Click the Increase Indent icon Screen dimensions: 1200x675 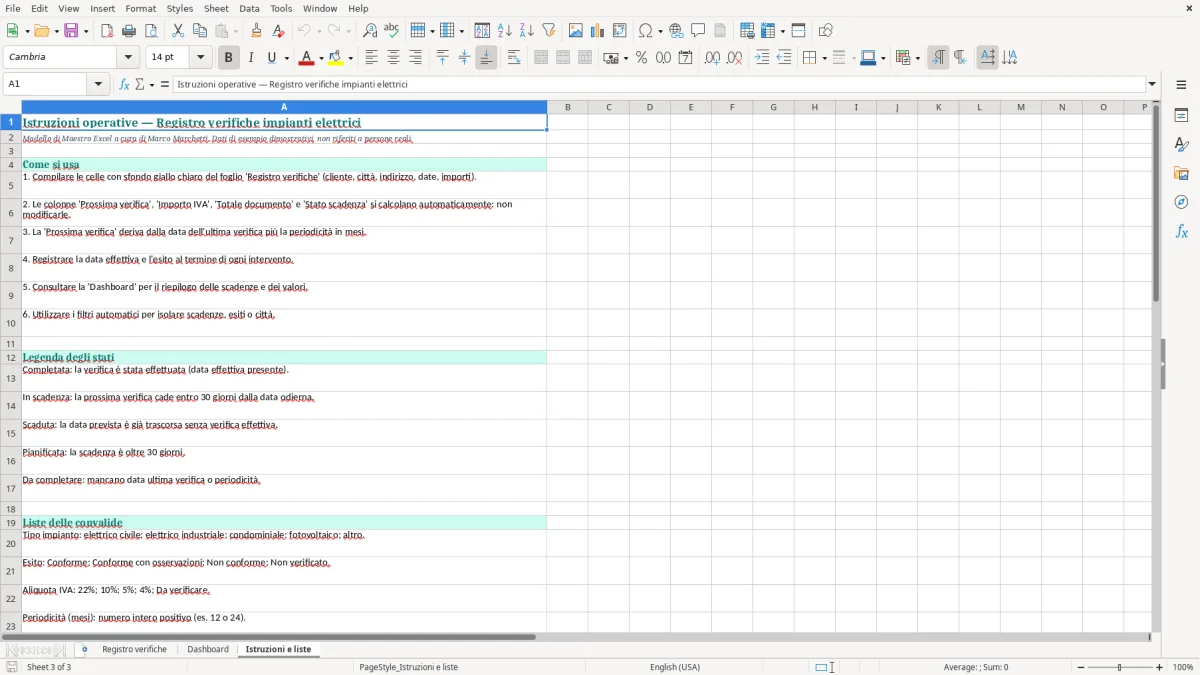tap(762, 58)
